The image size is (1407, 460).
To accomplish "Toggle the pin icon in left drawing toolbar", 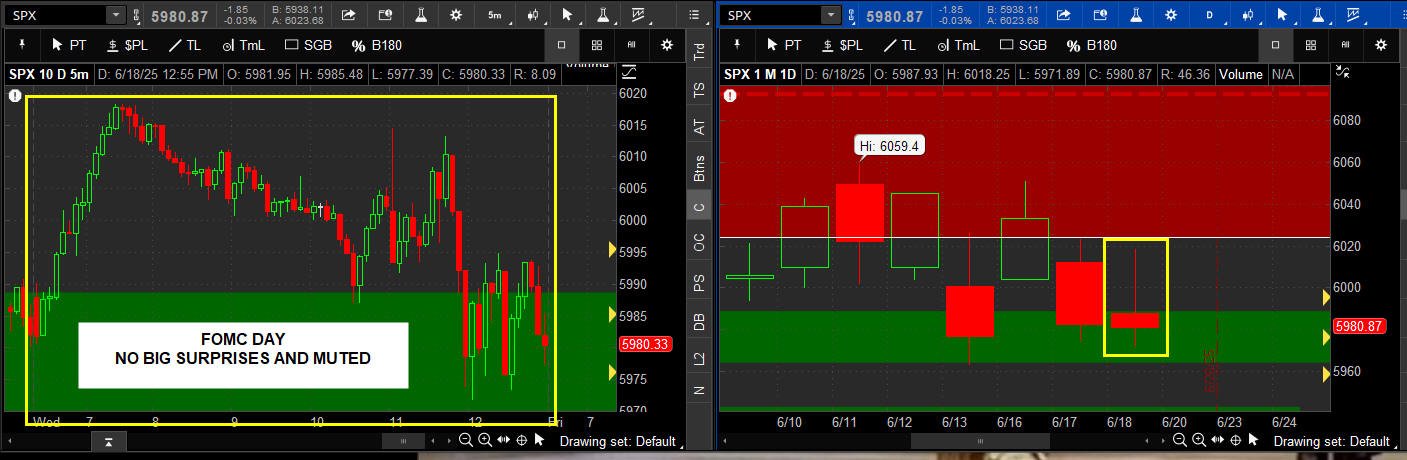I will coord(22,45).
